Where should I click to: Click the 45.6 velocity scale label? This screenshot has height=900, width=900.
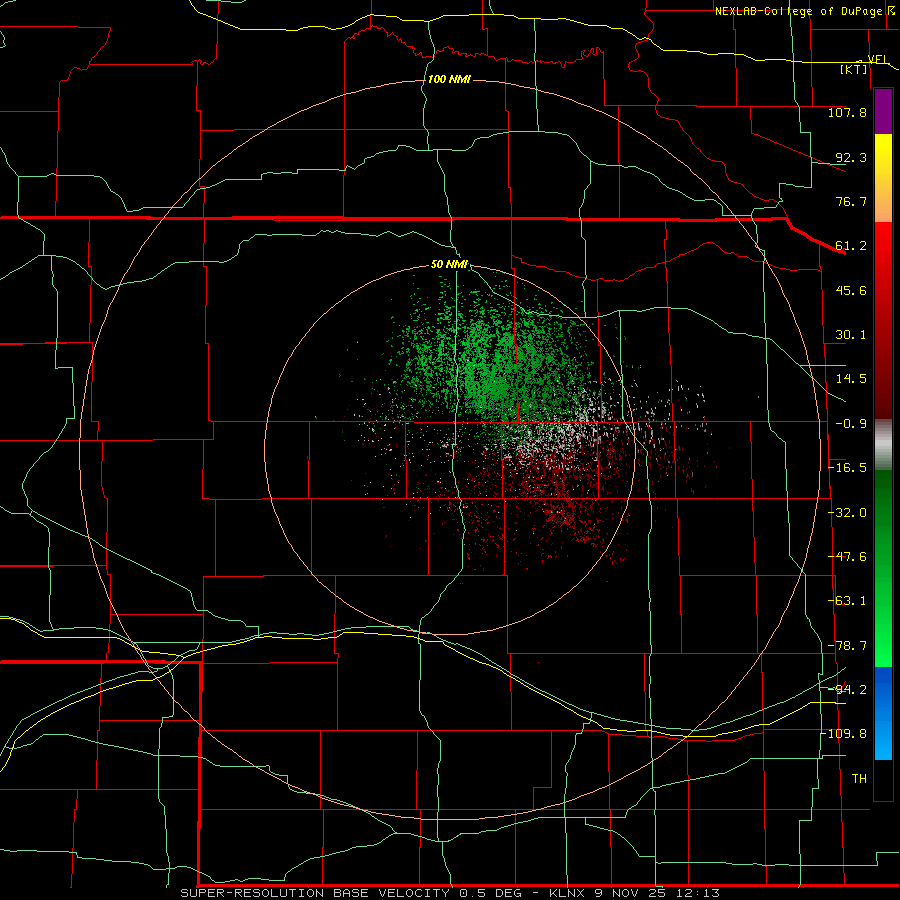pyautogui.click(x=851, y=290)
